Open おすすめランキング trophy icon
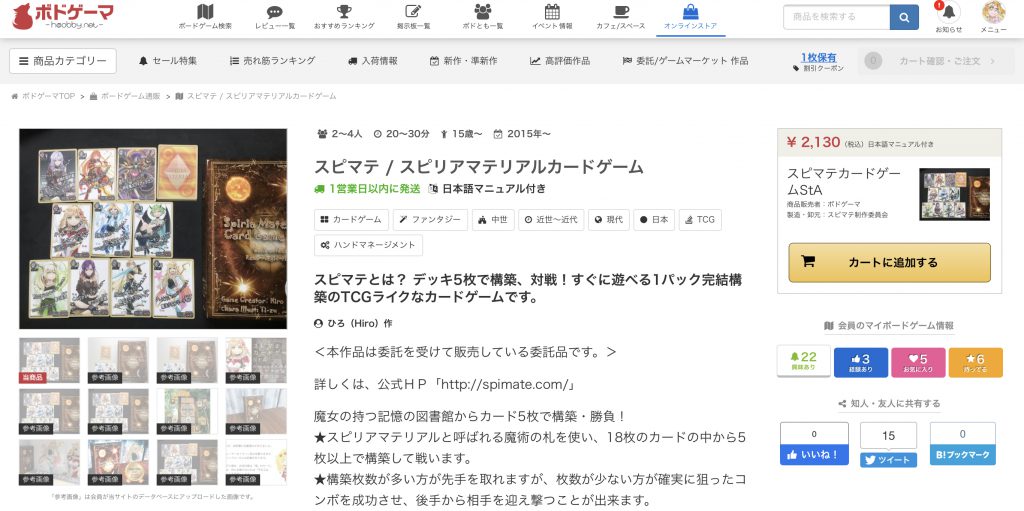This screenshot has width=1024, height=511. coord(344,12)
